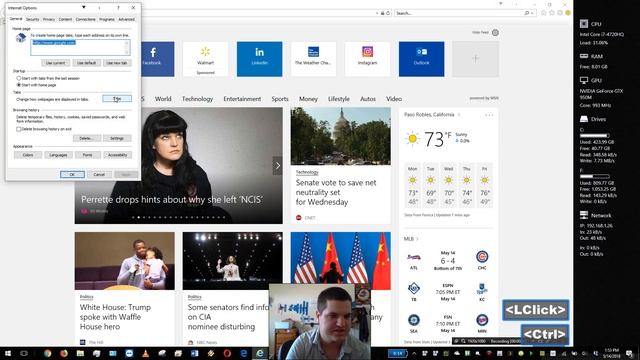Click the Windows Start button

[x=7, y=353]
